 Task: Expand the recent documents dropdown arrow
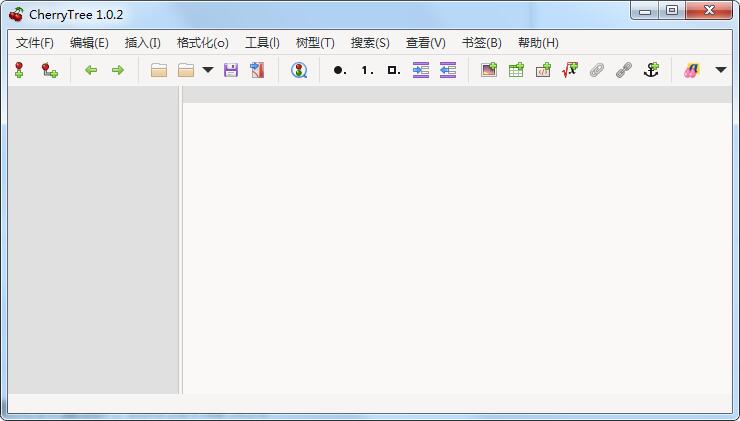coord(208,70)
